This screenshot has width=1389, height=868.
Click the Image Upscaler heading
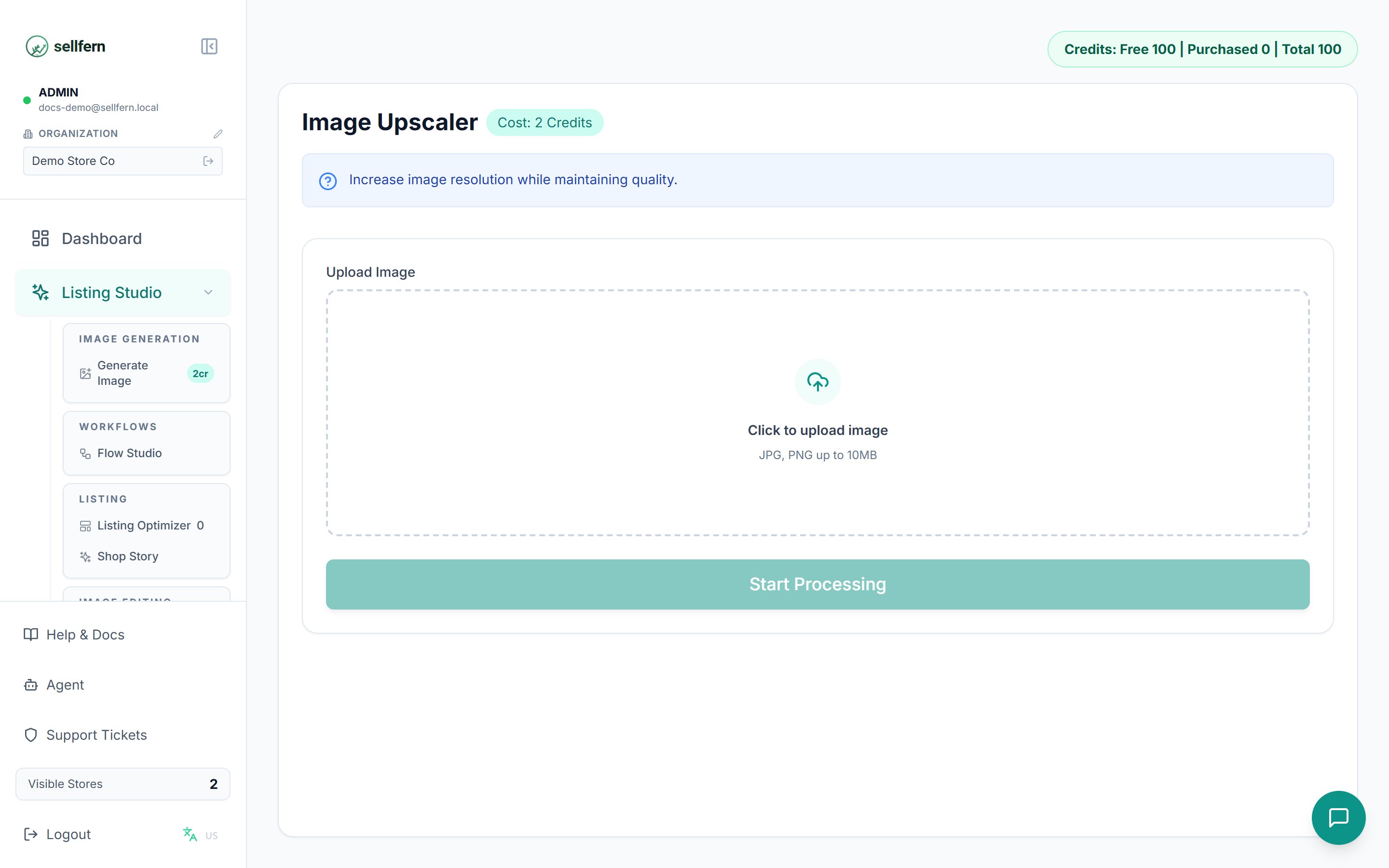coord(390,123)
